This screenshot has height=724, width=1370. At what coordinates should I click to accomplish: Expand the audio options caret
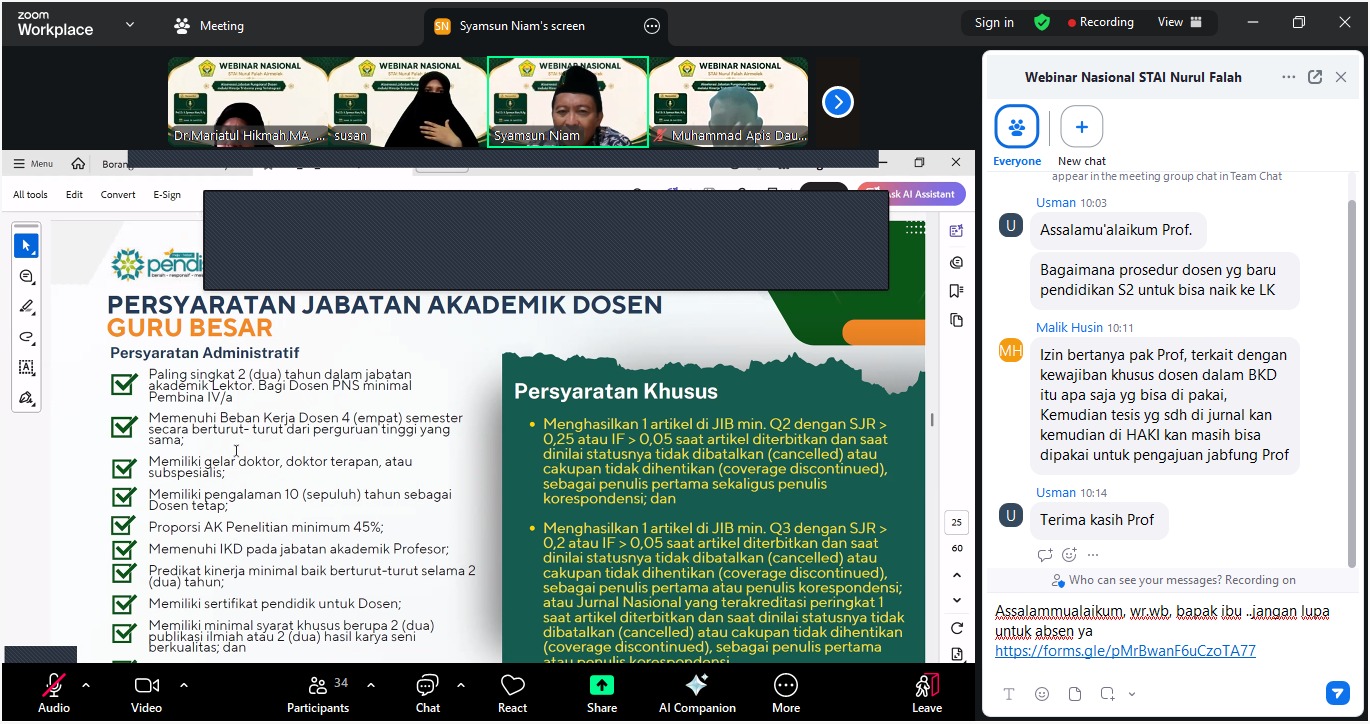pyautogui.click(x=85, y=685)
